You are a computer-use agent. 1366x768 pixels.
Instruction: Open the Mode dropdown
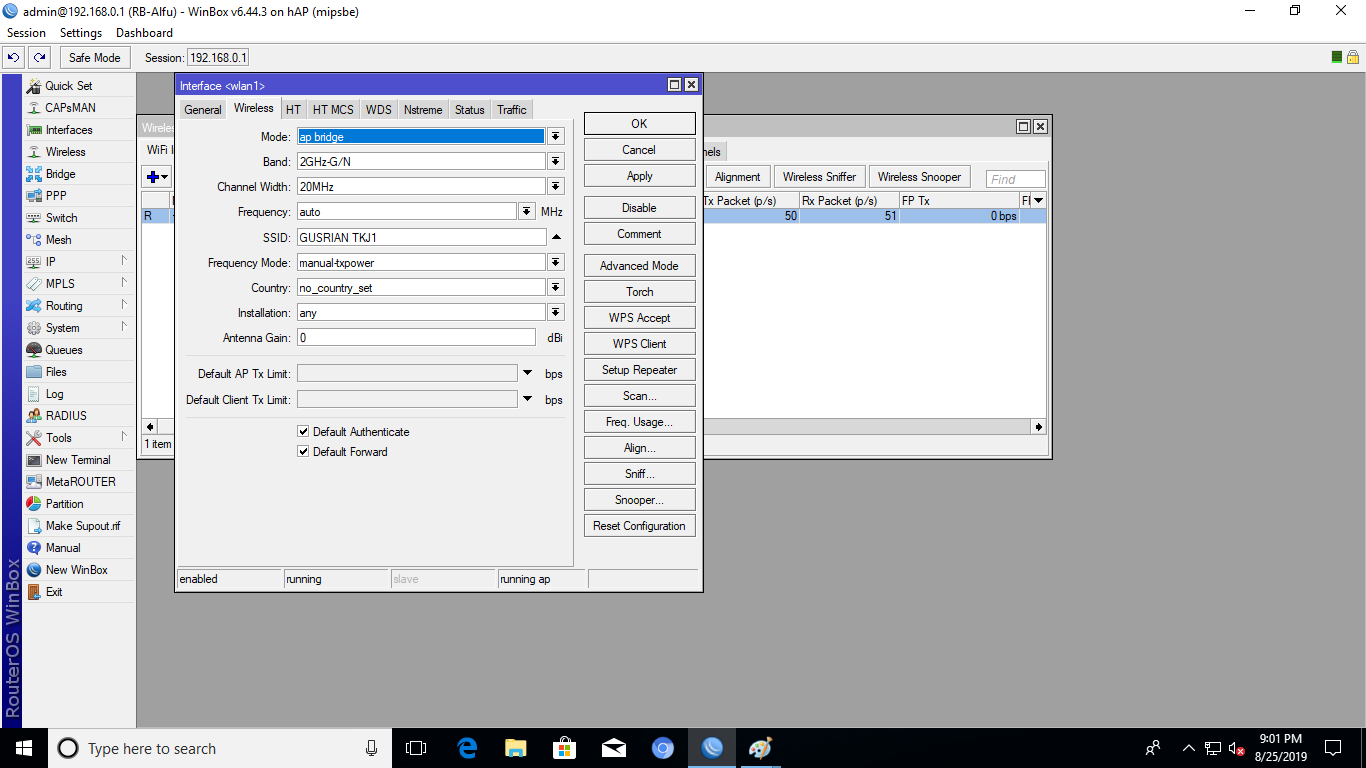click(556, 136)
